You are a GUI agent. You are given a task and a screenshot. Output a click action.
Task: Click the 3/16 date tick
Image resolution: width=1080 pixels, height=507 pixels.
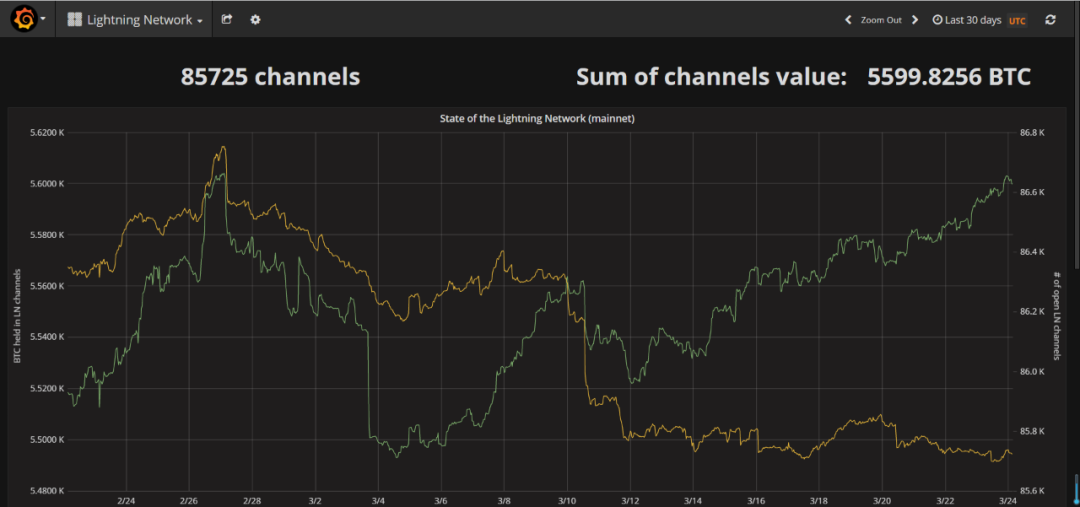click(756, 501)
